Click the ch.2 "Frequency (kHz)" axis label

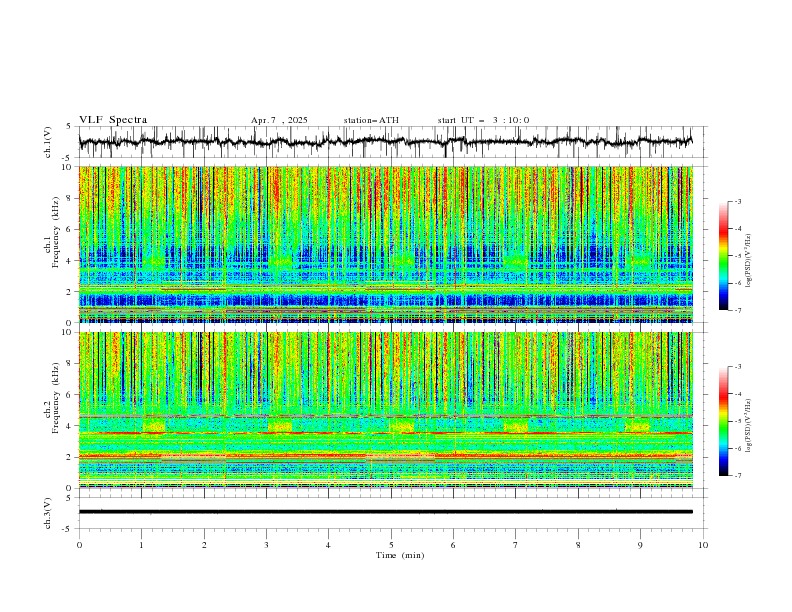(56, 398)
